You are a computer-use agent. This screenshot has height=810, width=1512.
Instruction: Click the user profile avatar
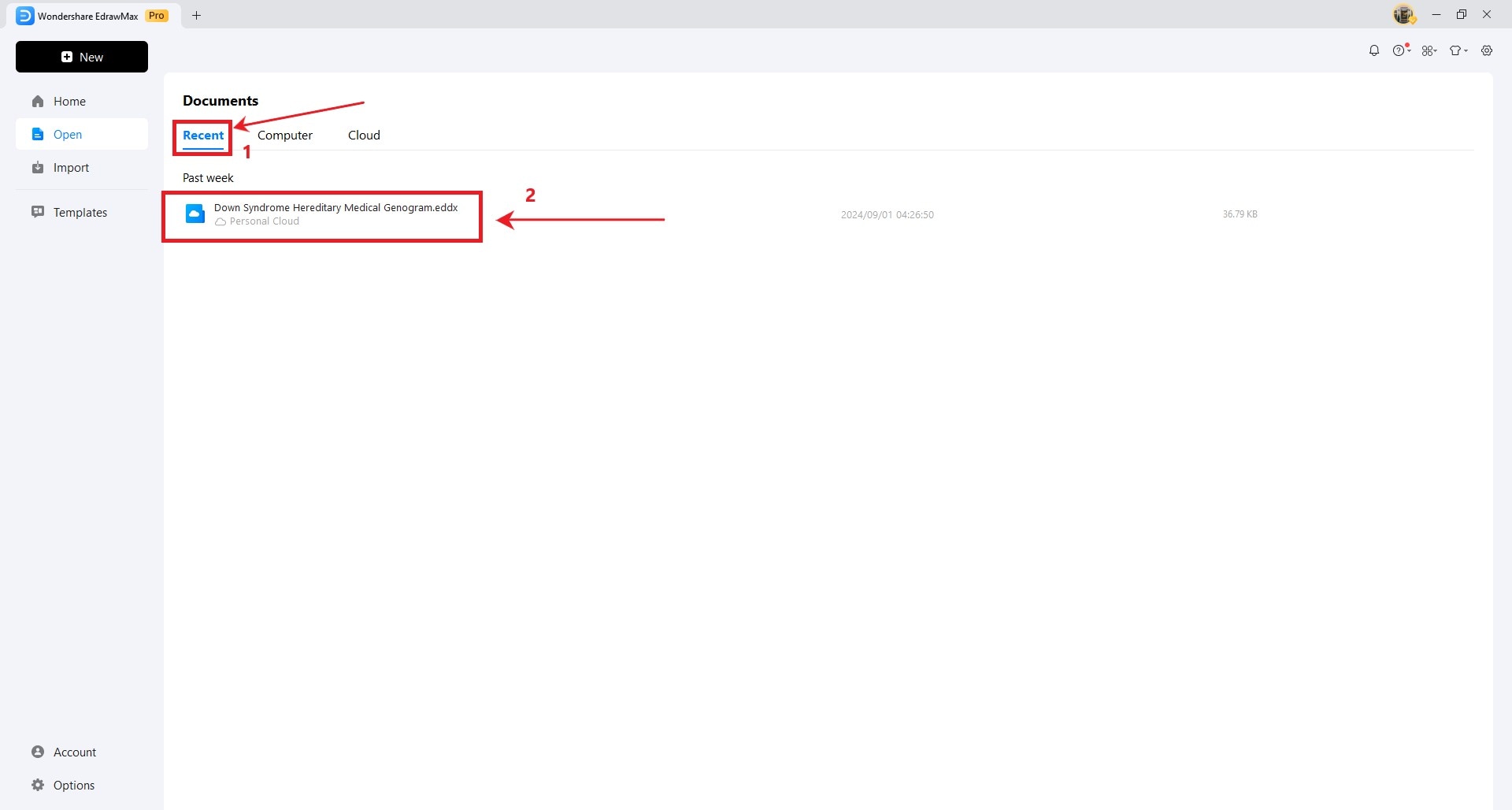(x=1403, y=15)
